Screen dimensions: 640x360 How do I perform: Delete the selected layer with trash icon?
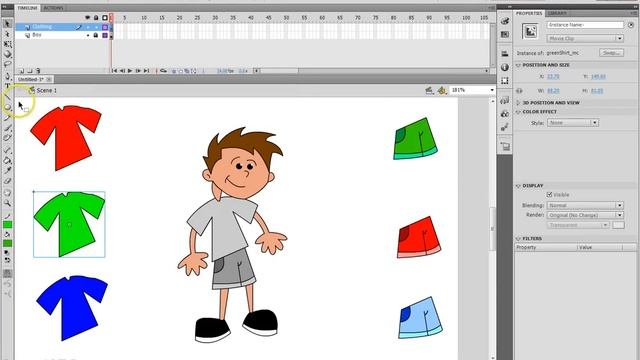38,71
